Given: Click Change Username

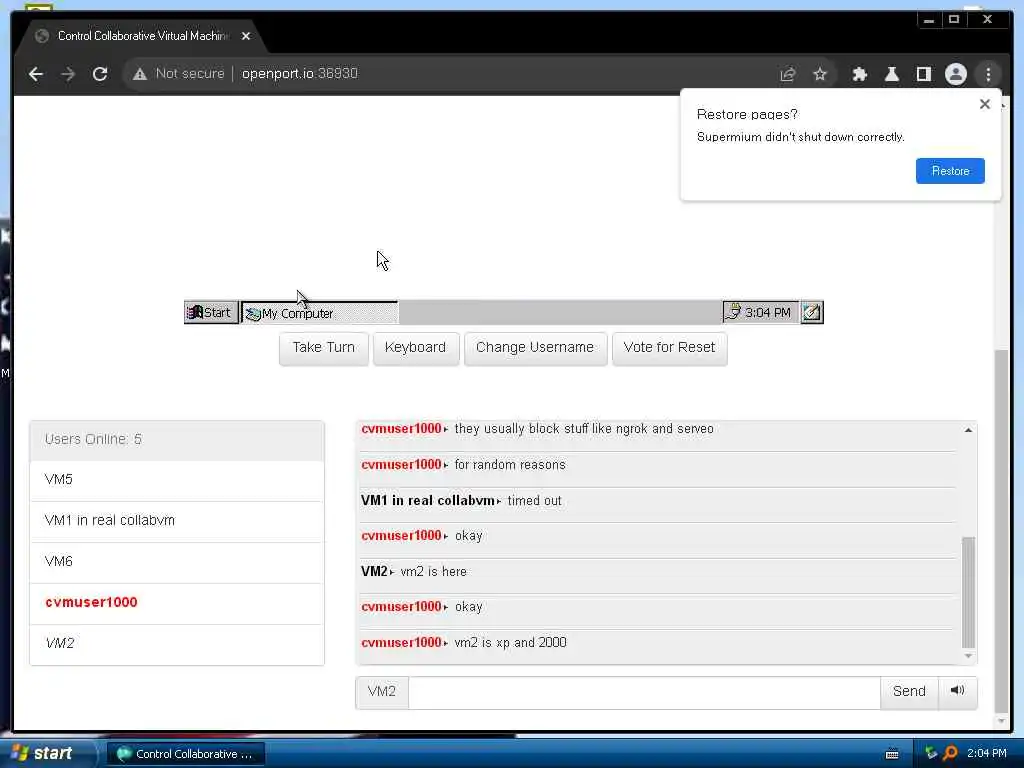Looking at the screenshot, I should click(535, 347).
